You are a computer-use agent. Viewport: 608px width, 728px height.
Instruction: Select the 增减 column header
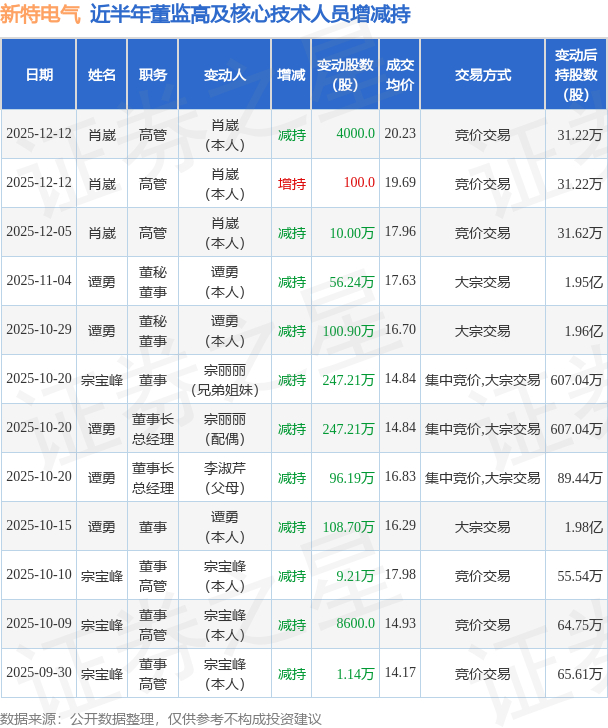291,75
